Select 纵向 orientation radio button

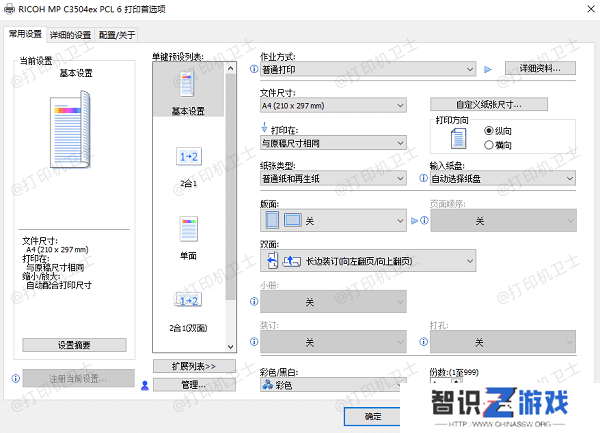488,131
